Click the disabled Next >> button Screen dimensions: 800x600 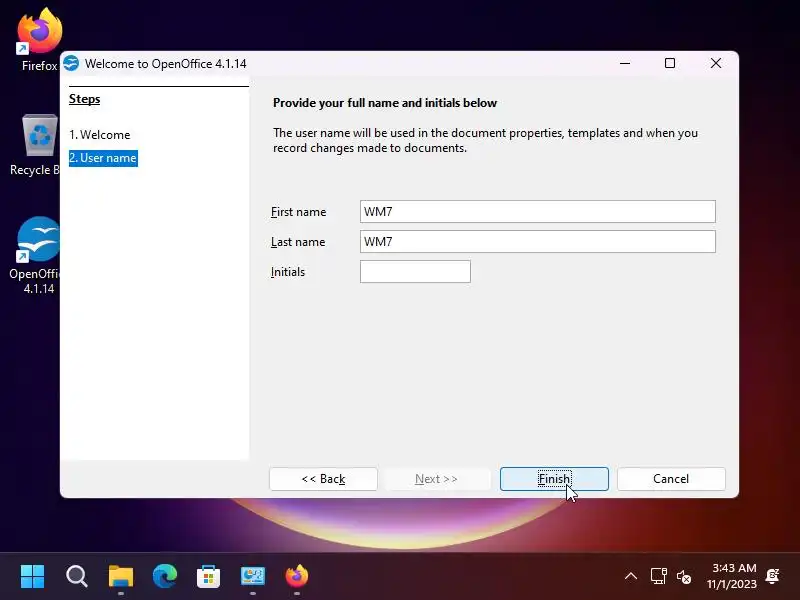[x=436, y=479]
